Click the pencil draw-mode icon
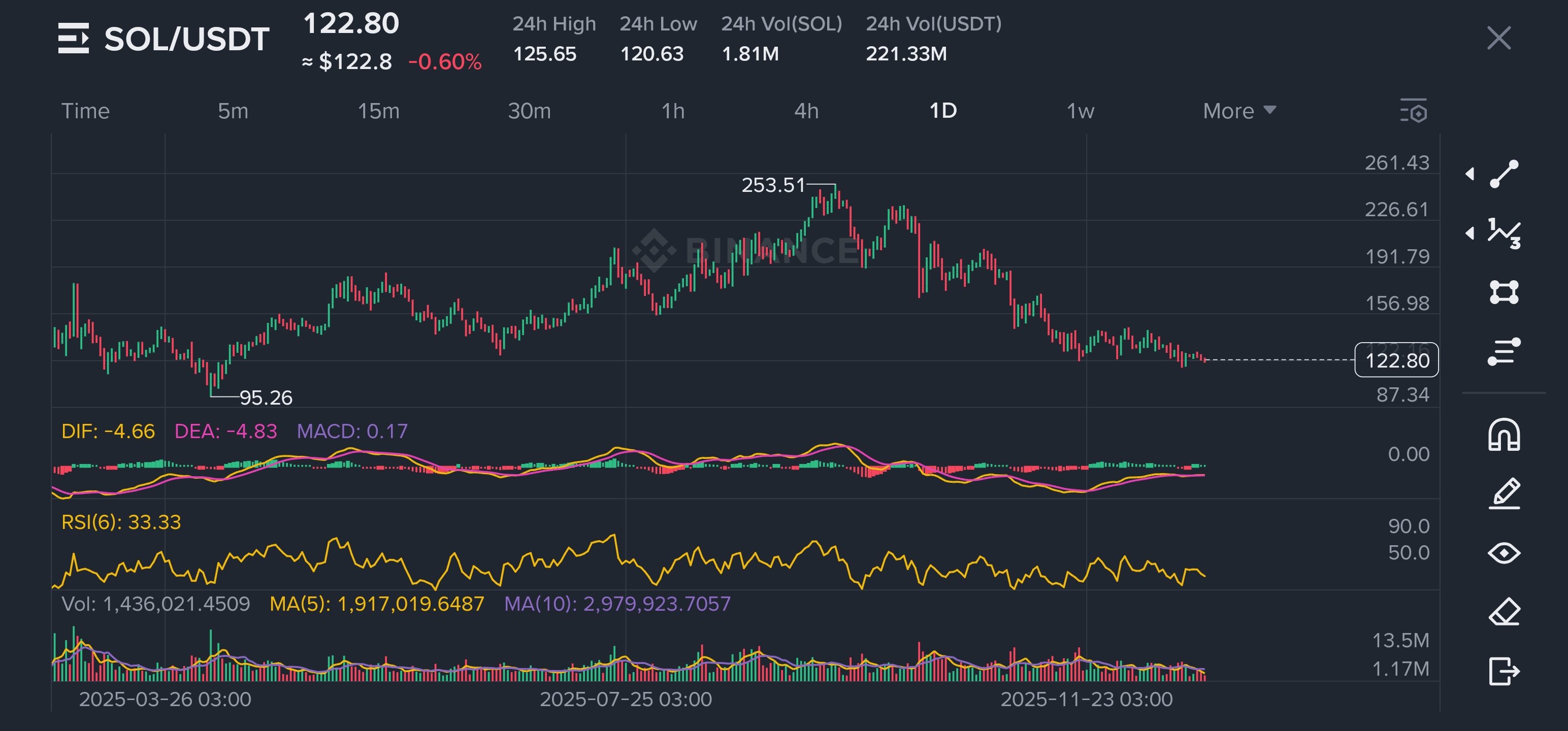The height and width of the screenshot is (731, 1568). (1504, 493)
